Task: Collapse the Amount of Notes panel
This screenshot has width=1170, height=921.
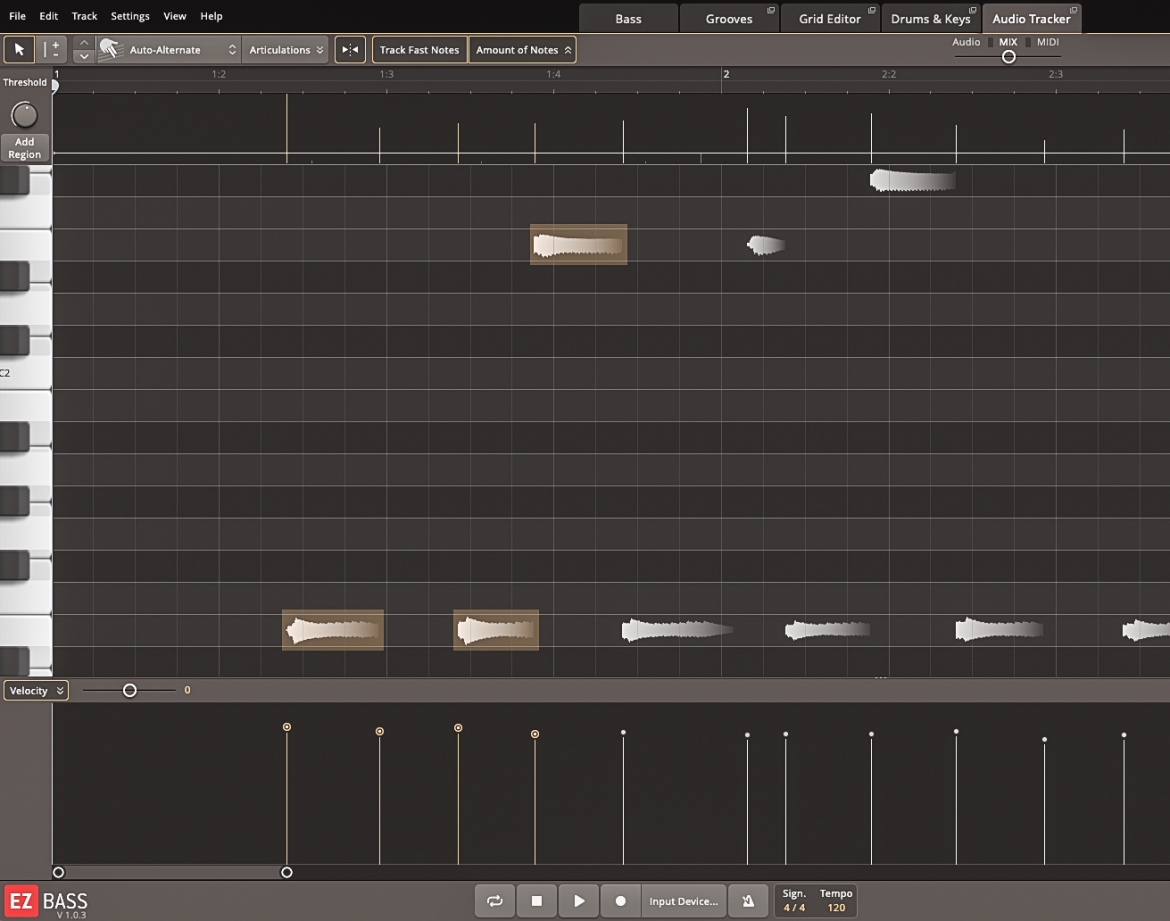Action: coord(522,50)
